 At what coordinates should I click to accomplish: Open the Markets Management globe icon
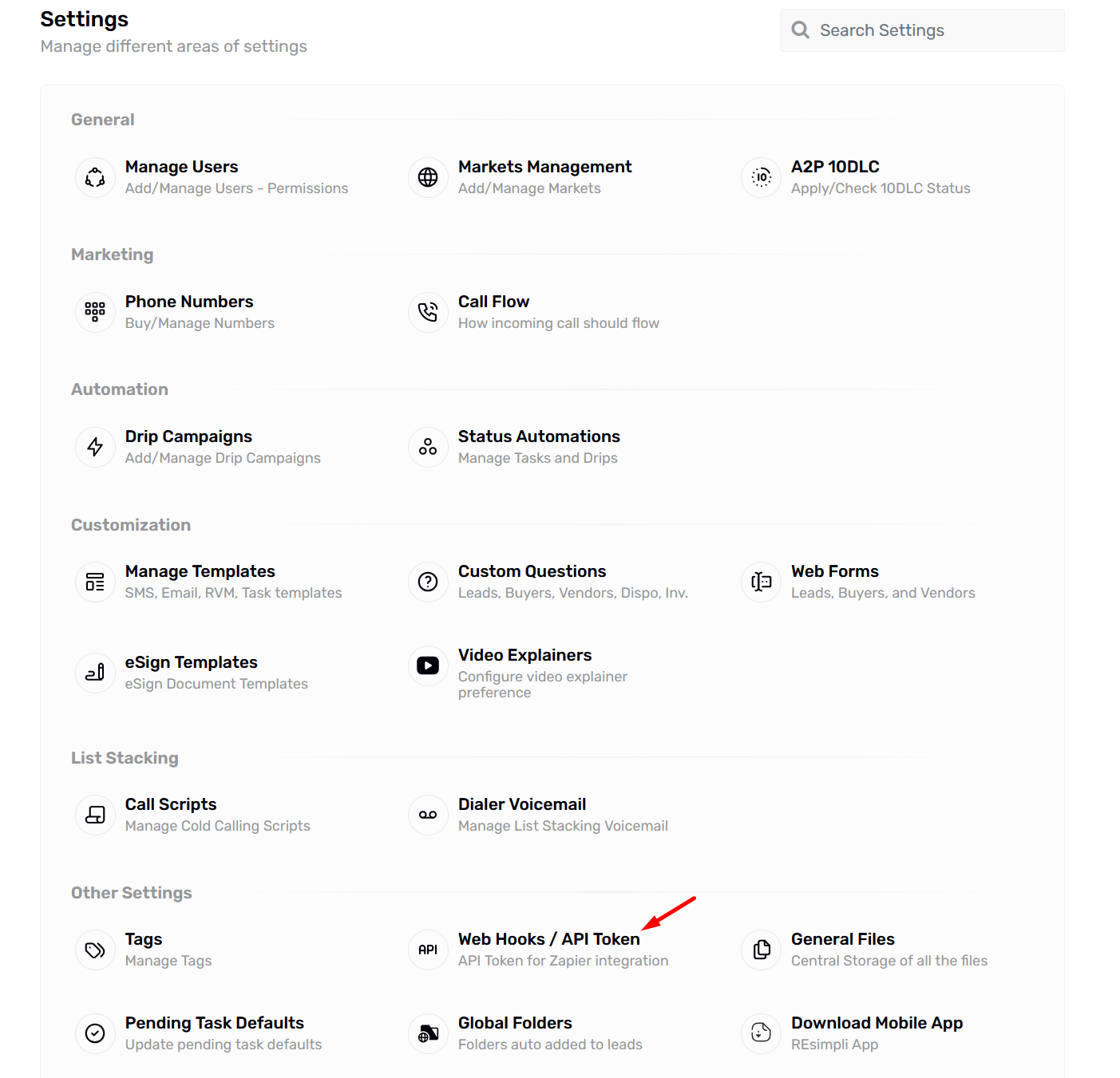pyautogui.click(x=428, y=177)
